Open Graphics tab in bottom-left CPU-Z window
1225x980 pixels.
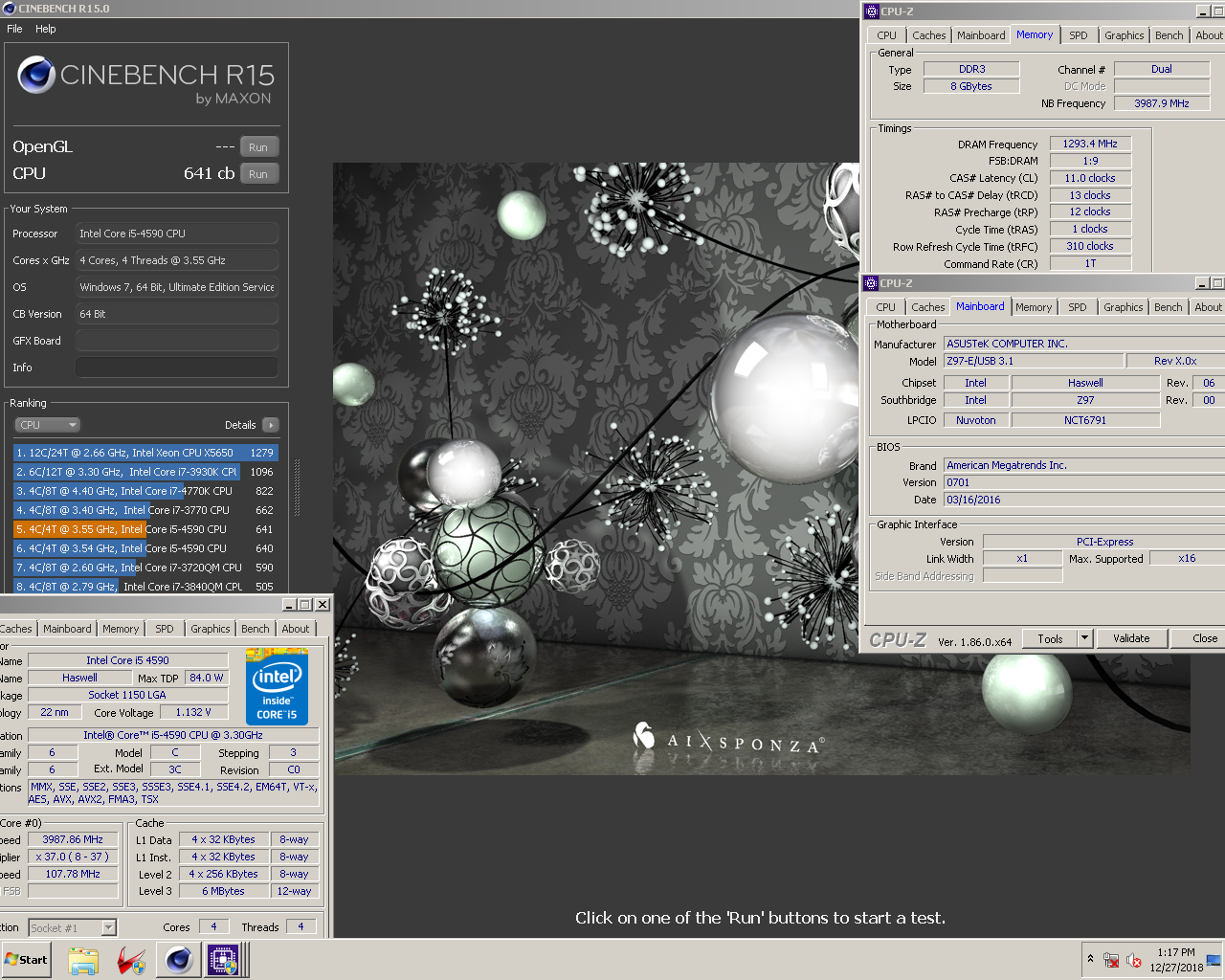pos(210,629)
